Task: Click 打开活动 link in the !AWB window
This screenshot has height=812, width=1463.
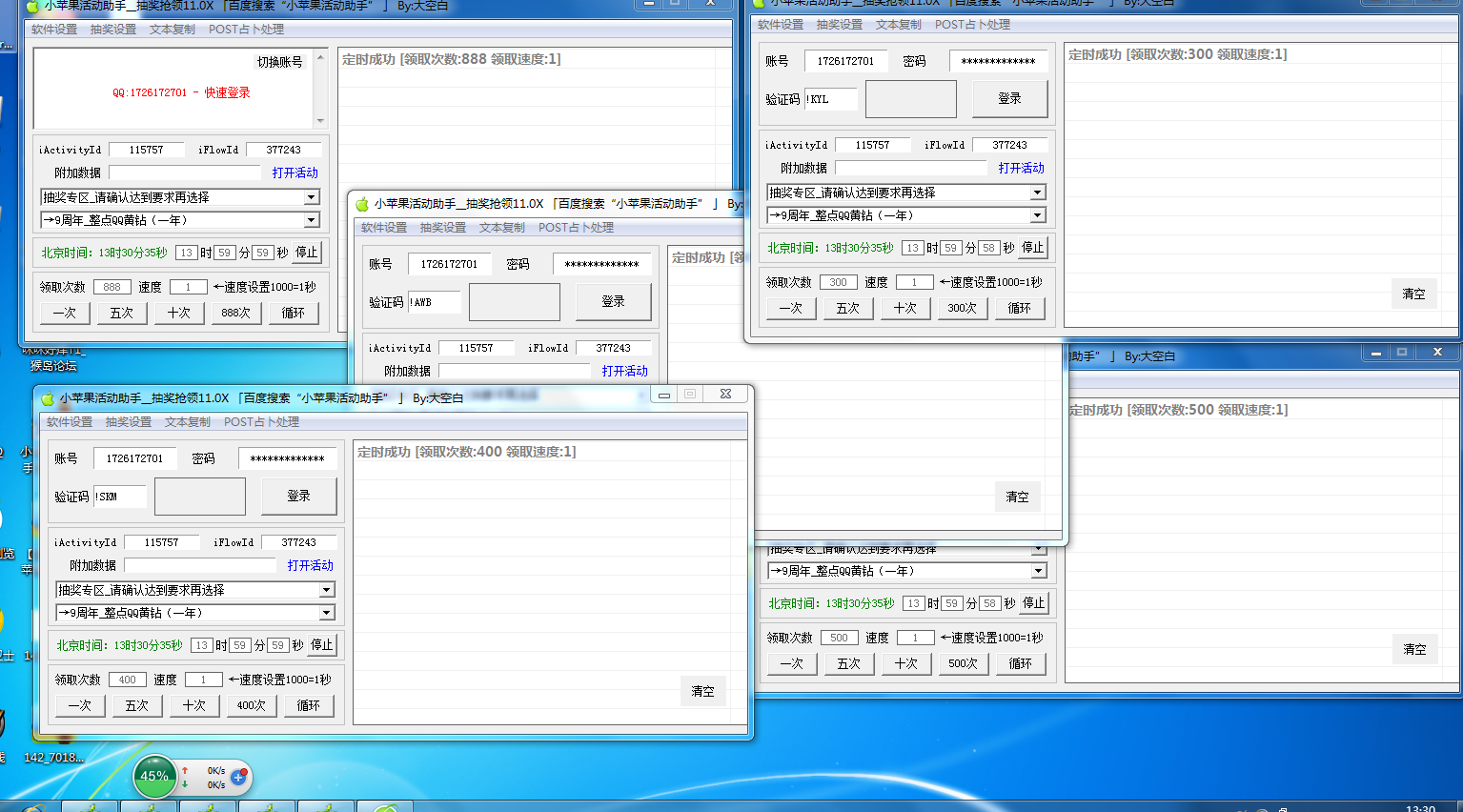Action: [625, 371]
